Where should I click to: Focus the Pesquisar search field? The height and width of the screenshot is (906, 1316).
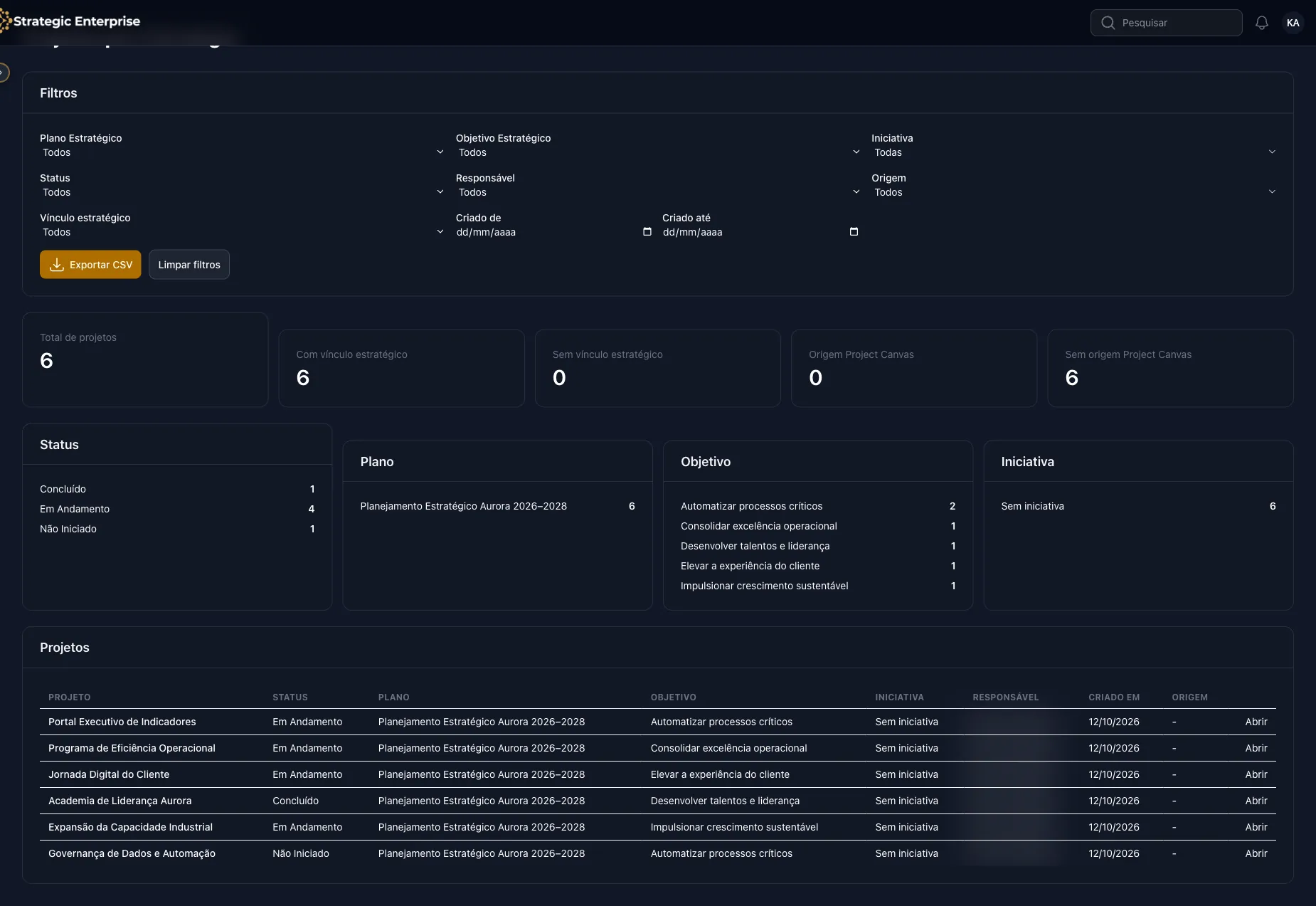click(1166, 23)
